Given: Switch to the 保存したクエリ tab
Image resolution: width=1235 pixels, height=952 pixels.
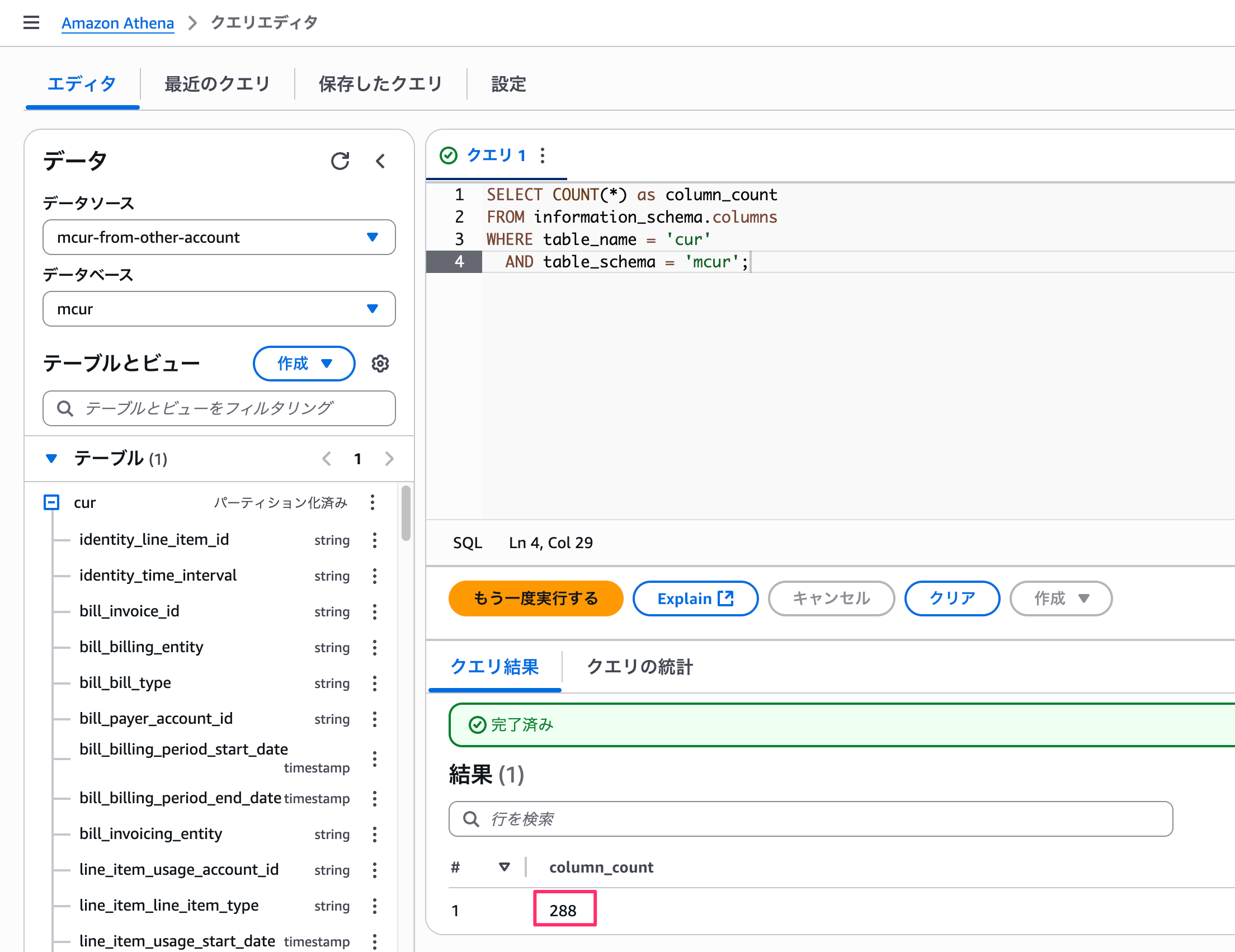Looking at the screenshot, I should (x=380, y=84).
